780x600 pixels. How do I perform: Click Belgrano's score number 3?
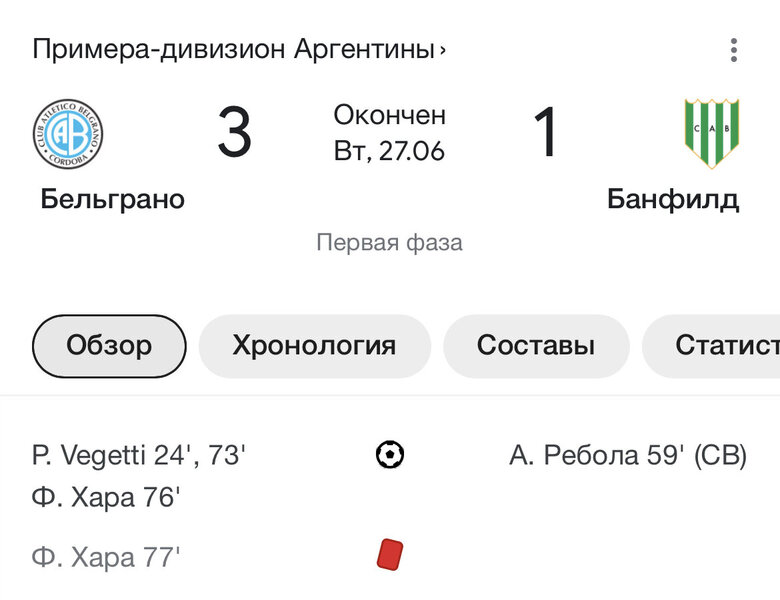[234, 134]
